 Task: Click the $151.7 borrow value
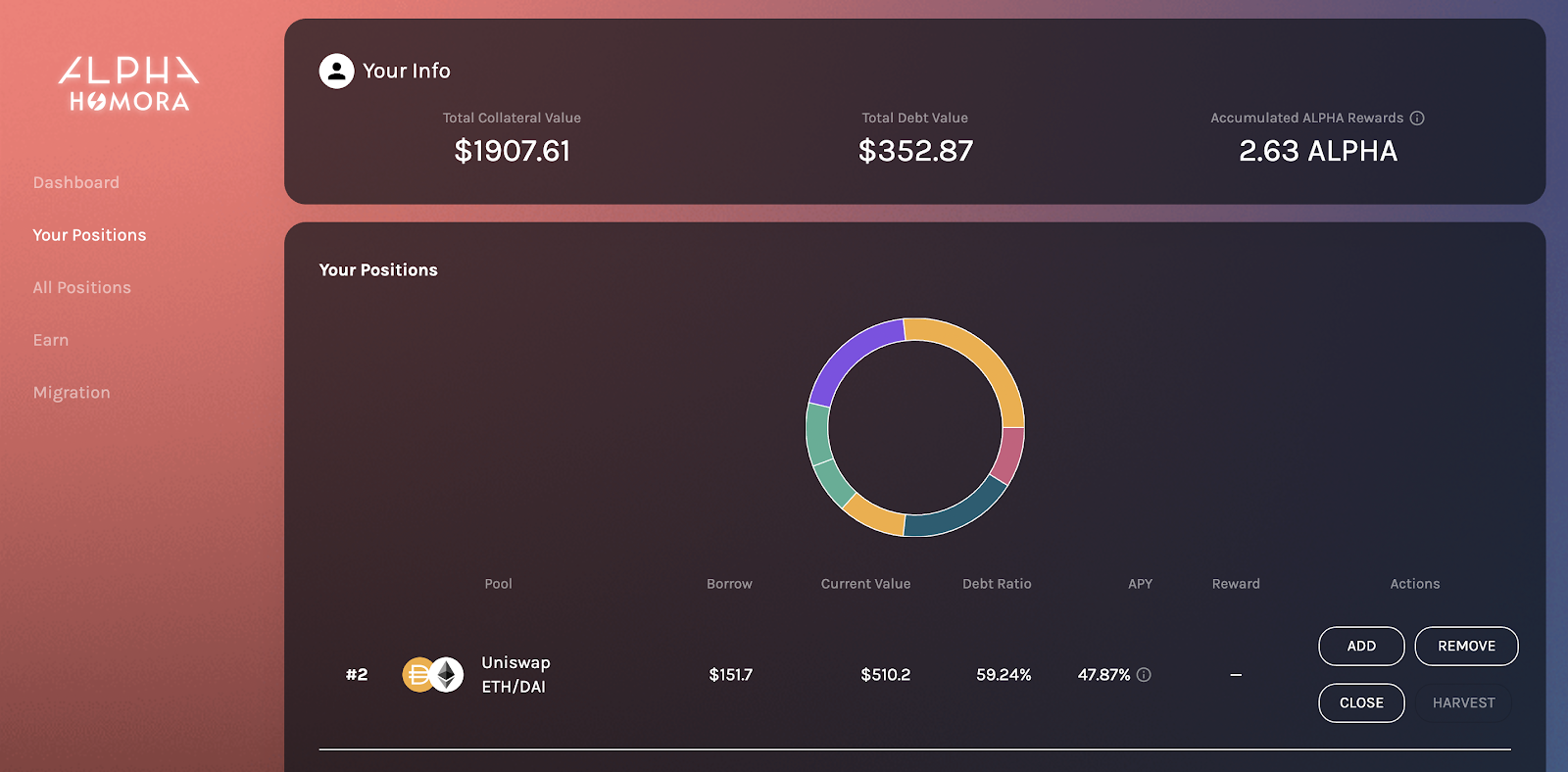coord(731,674)
